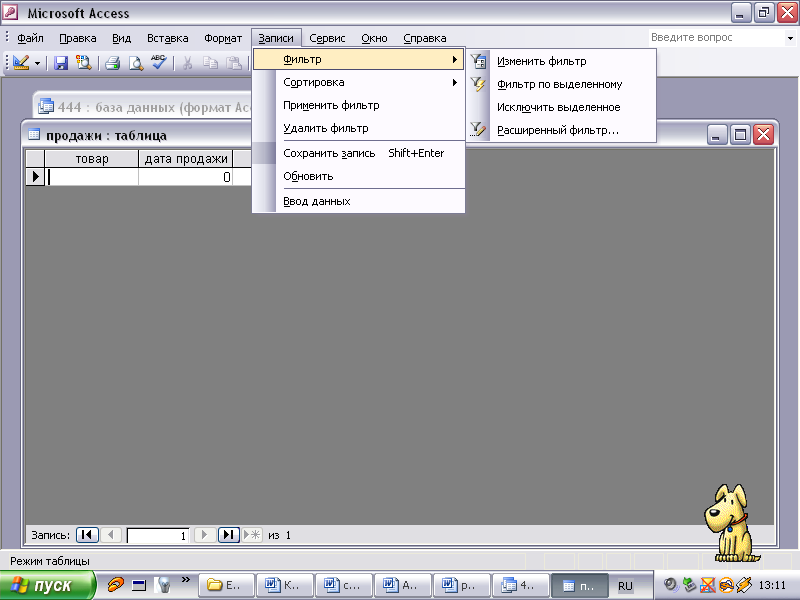This screenshot has width=800, height=600.
Task: Switch to the folder E.. taskbar button
Action: [225, 585]
